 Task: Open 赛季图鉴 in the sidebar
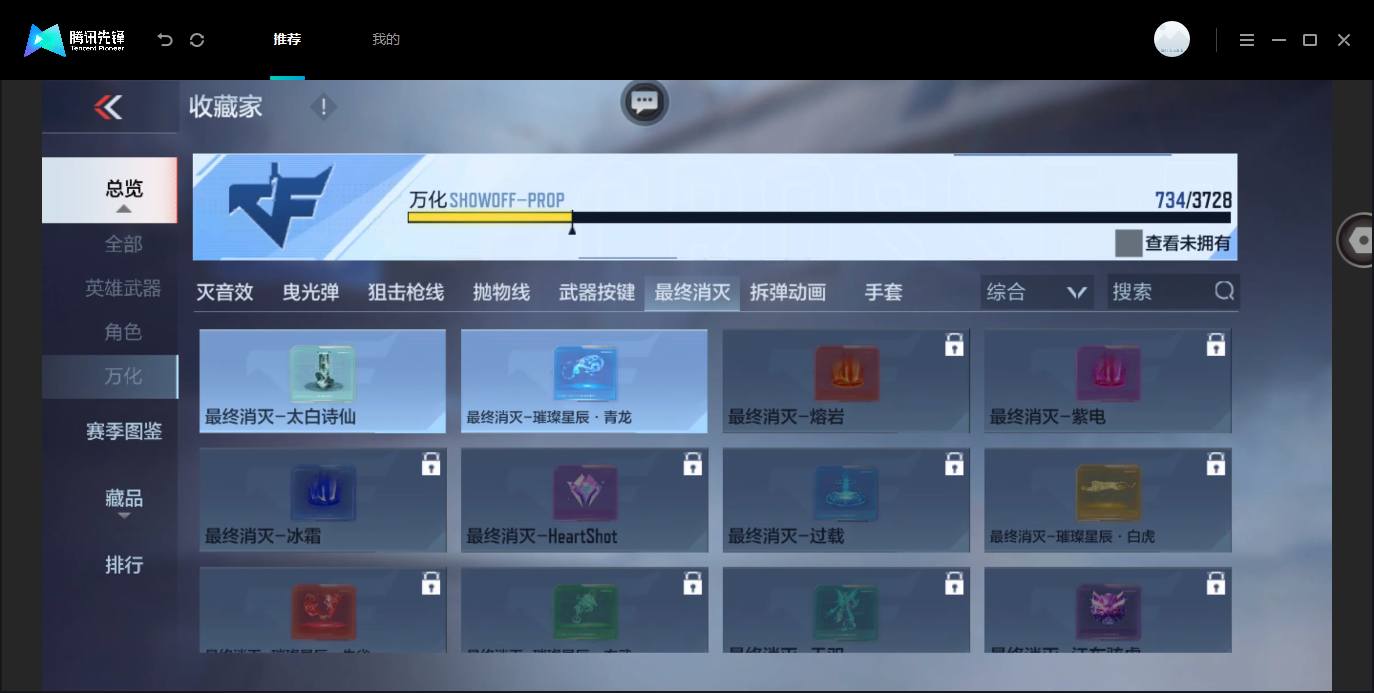pyautogui.click(x=124, y=431)
